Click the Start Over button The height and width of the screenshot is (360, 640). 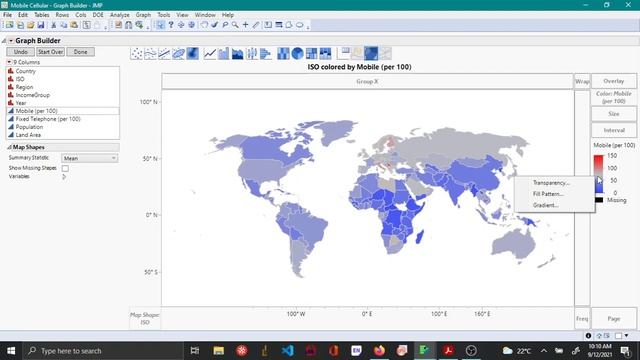tap(51, 52)
